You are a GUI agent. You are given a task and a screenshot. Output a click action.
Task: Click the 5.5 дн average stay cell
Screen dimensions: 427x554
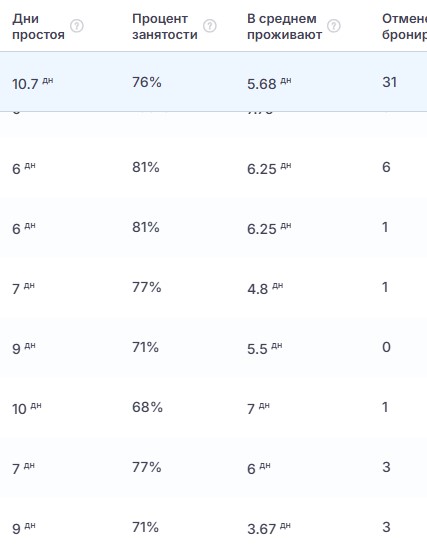[265, 348]
